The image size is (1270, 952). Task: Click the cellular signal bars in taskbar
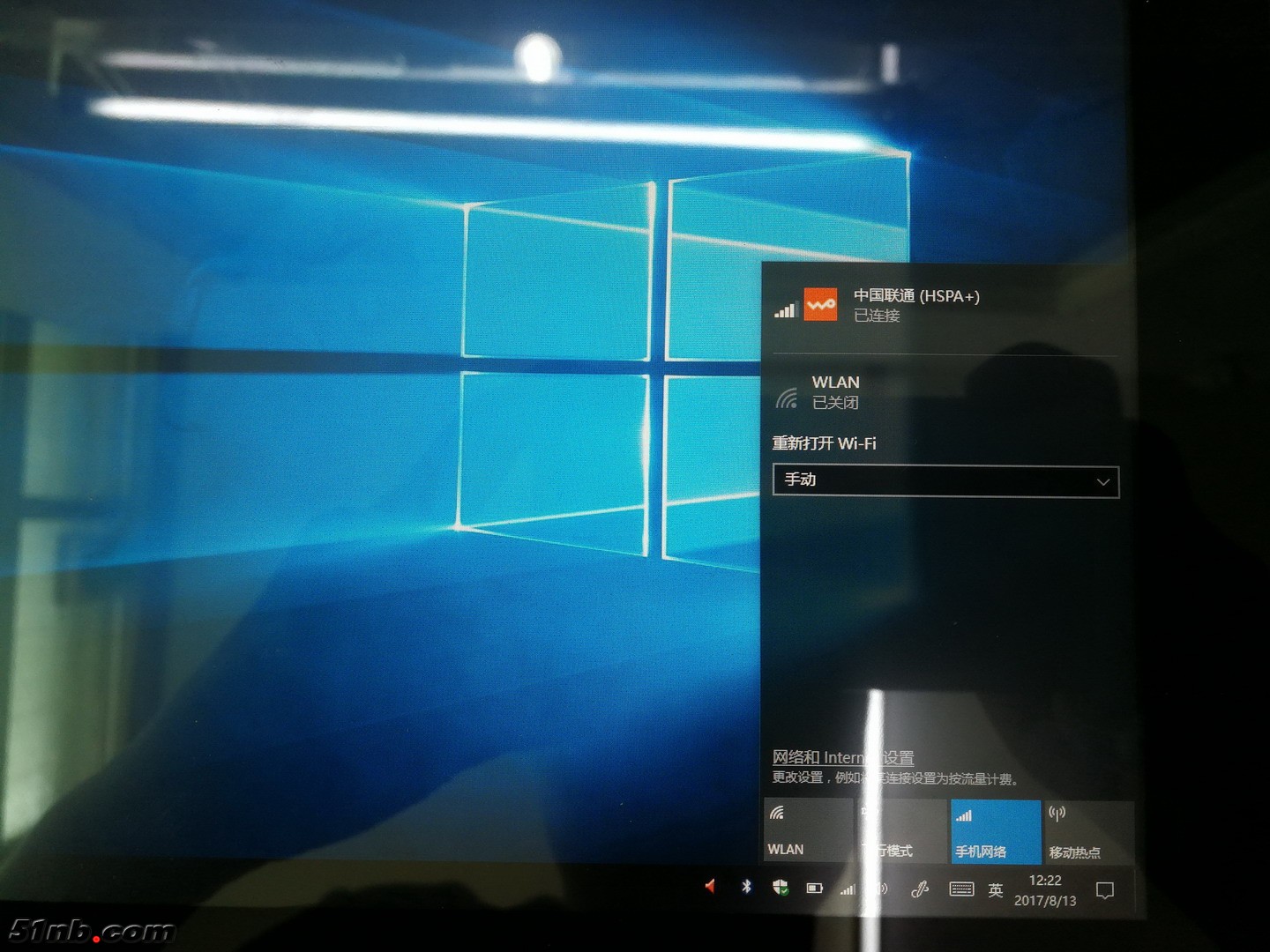pyautogui.click(x=848, y=889)
